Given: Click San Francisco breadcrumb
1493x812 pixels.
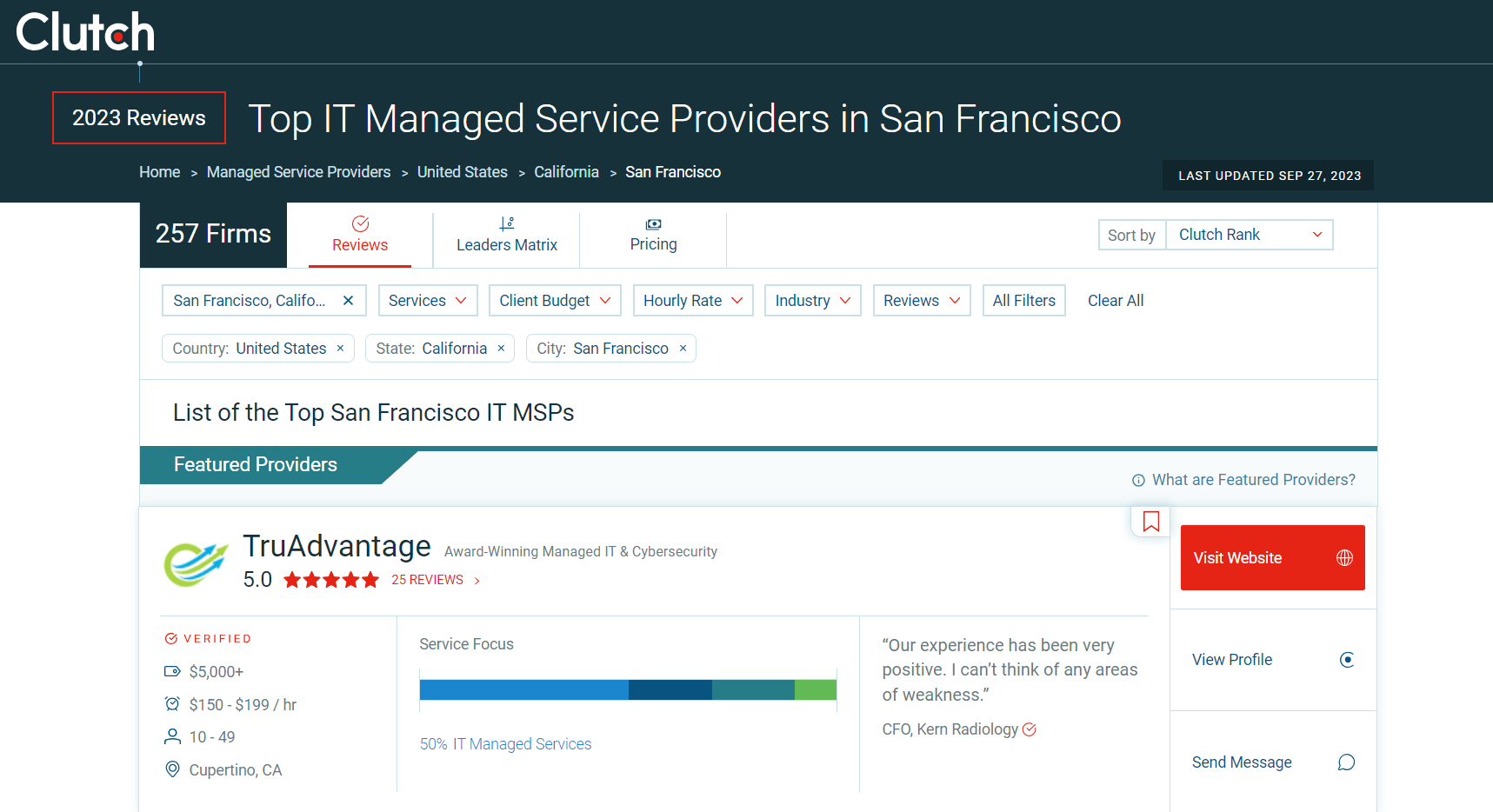Looking at the screenshot, I should tap(673, 172).
